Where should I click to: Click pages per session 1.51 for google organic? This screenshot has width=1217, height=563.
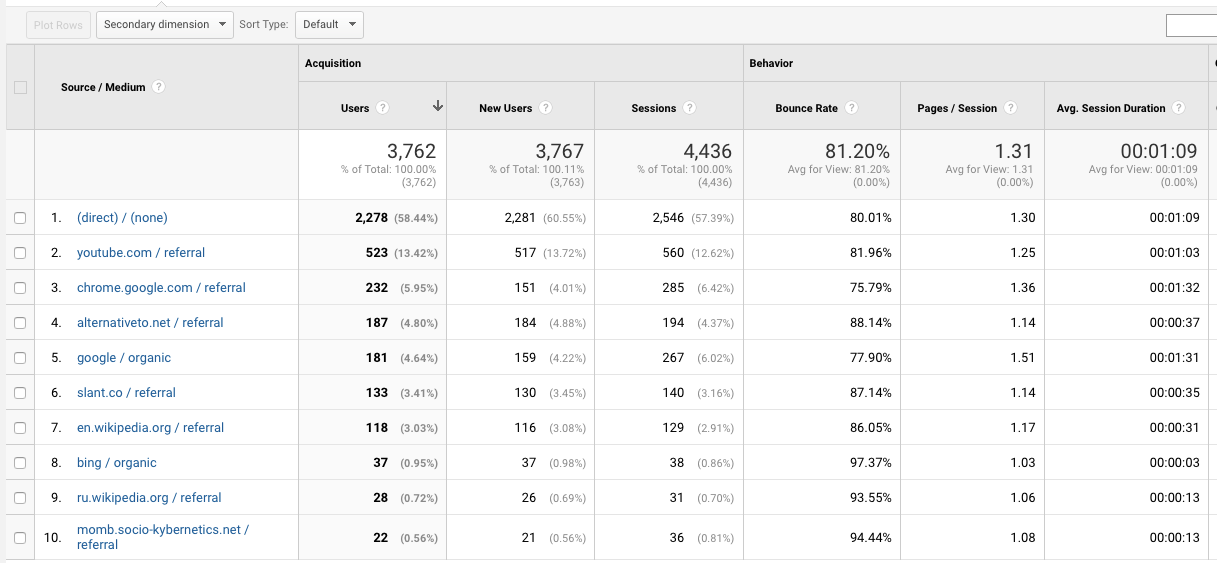pos(1023,358)
